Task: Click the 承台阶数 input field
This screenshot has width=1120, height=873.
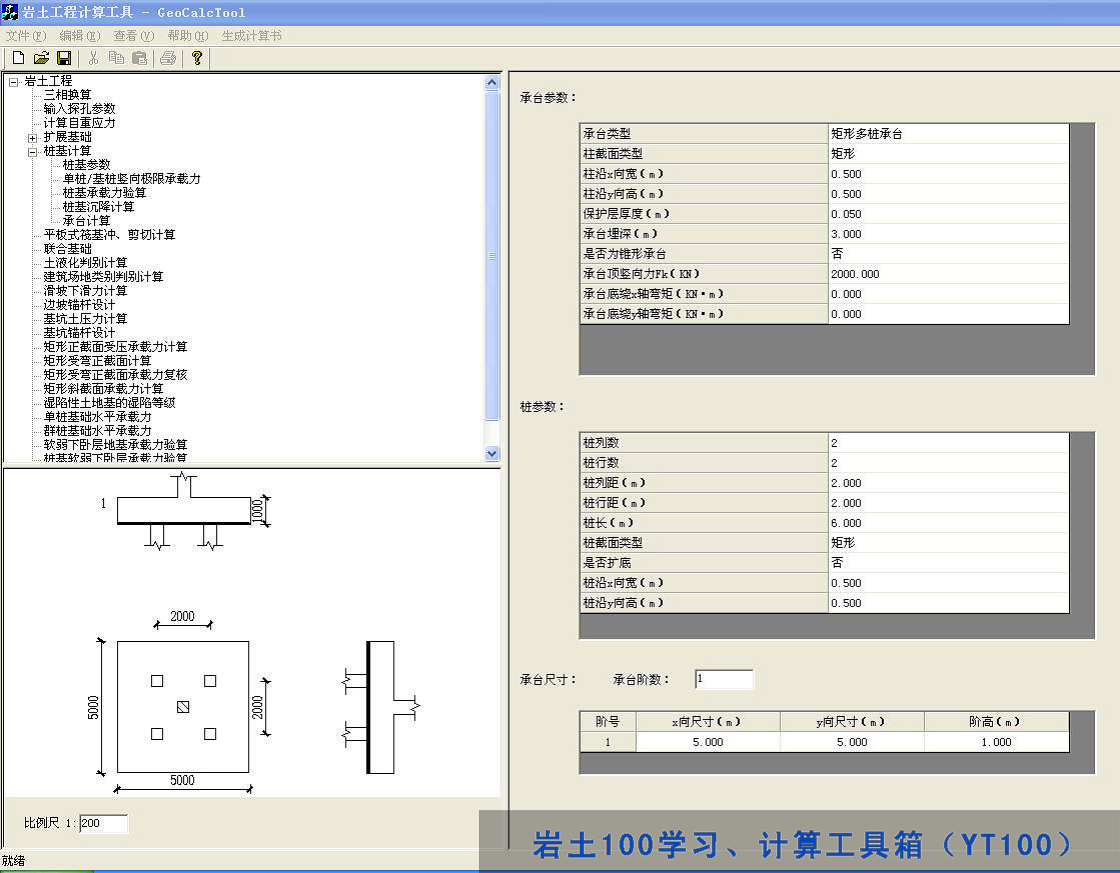Action: [x=724, y=679]
